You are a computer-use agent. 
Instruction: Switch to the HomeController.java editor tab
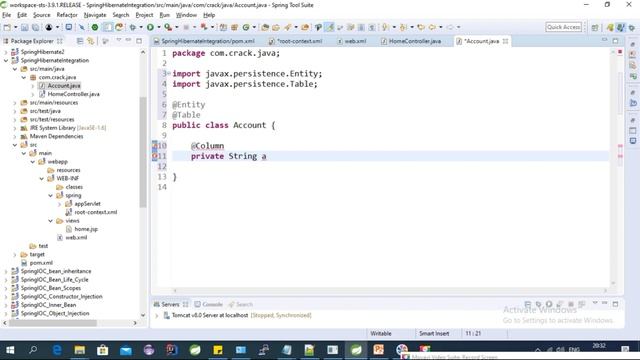pyautogui.click(x=411, y=41)
